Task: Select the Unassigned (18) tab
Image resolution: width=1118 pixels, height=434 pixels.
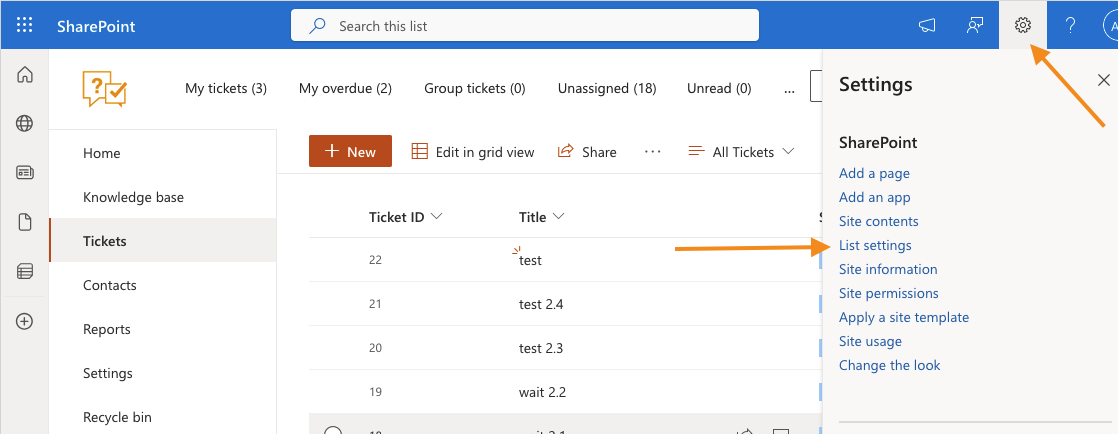Action: 606,88
